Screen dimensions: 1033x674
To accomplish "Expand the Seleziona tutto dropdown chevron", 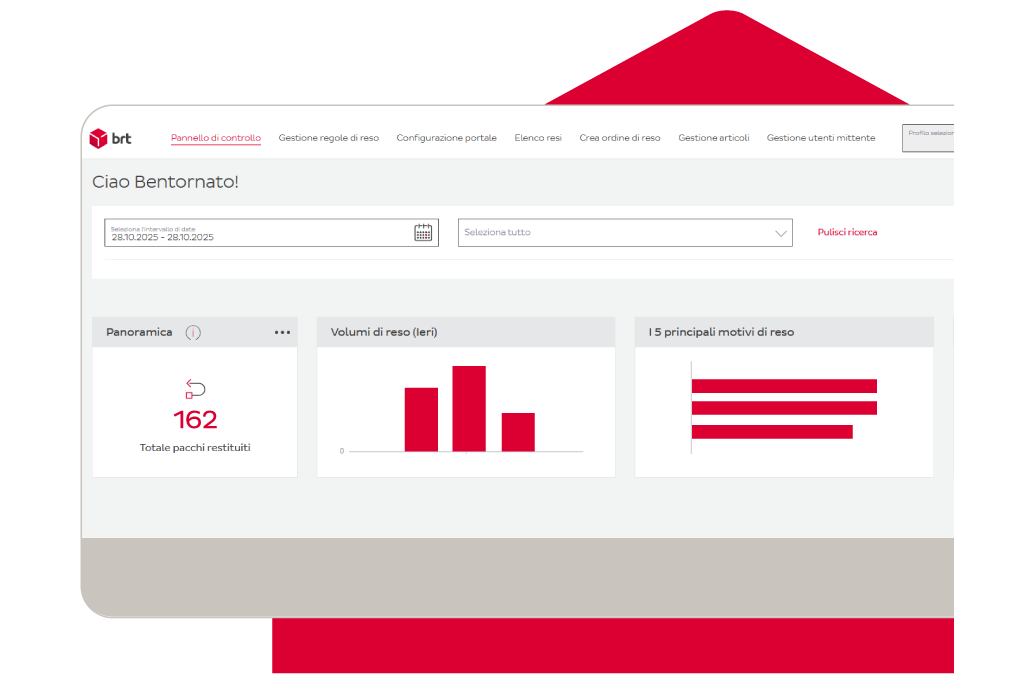I will (x=781, y=233).
